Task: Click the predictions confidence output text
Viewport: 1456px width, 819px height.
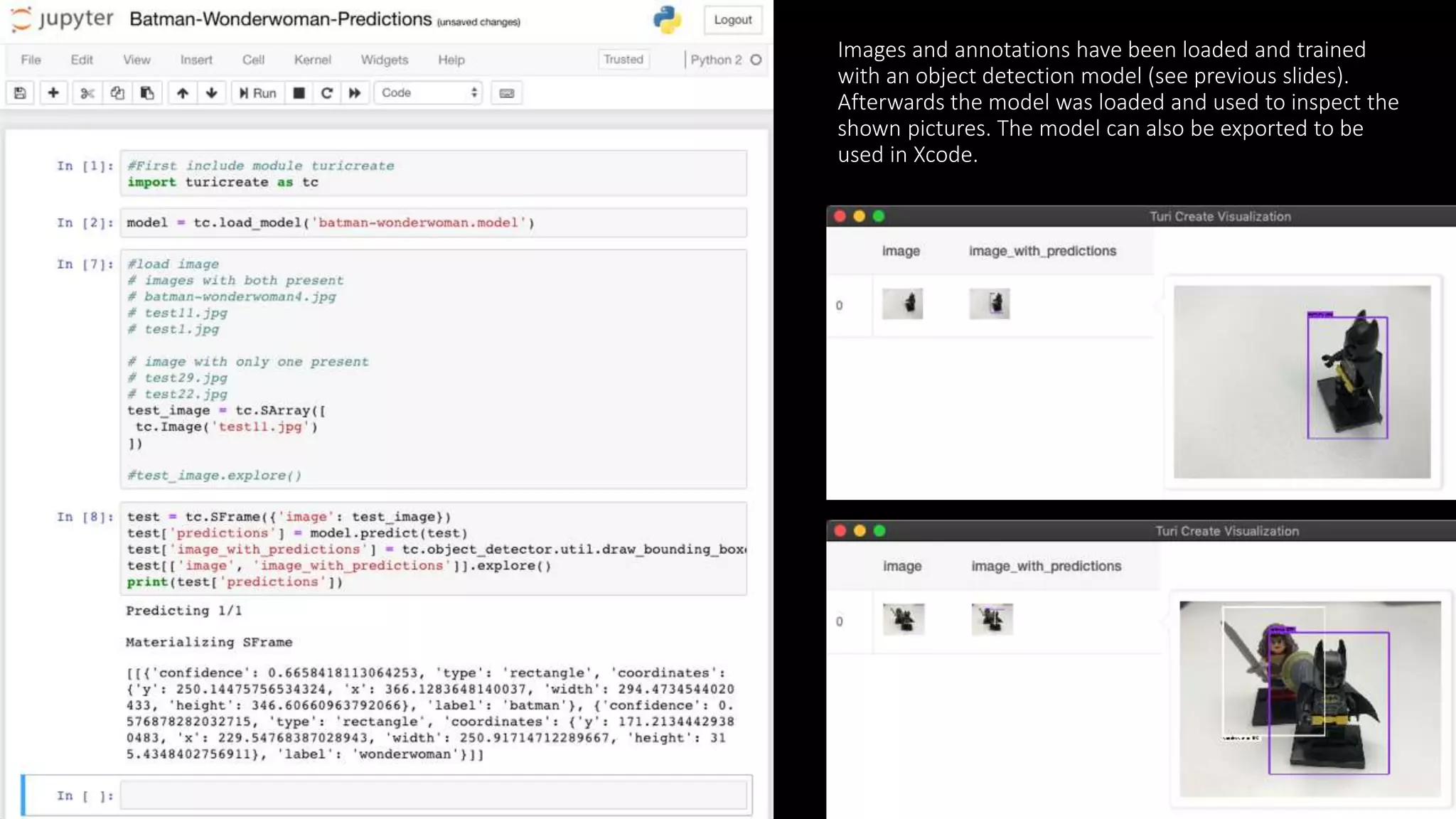Action: click(431, 713)
